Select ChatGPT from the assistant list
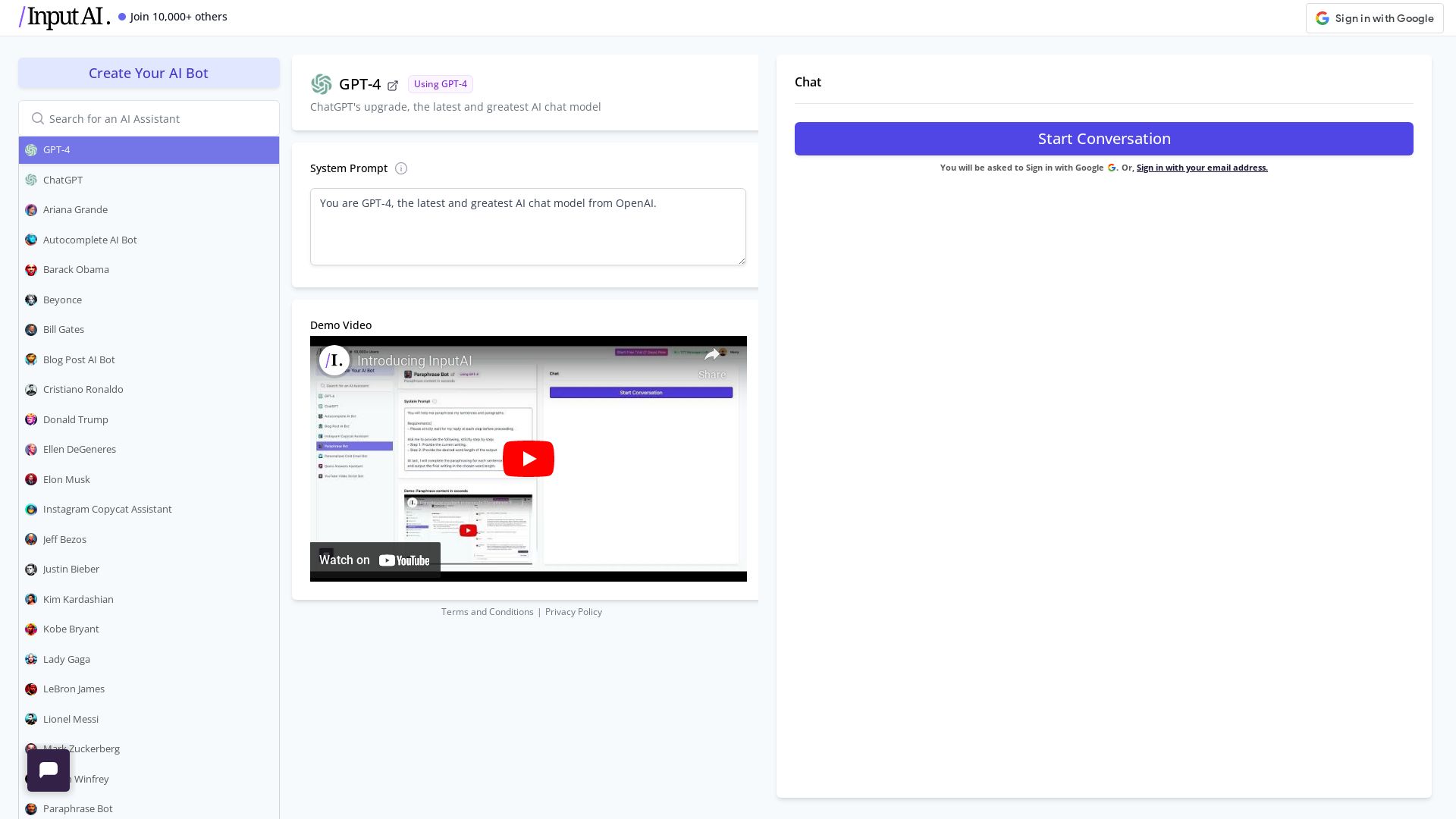1456x819 pixels. click(63, 180)
